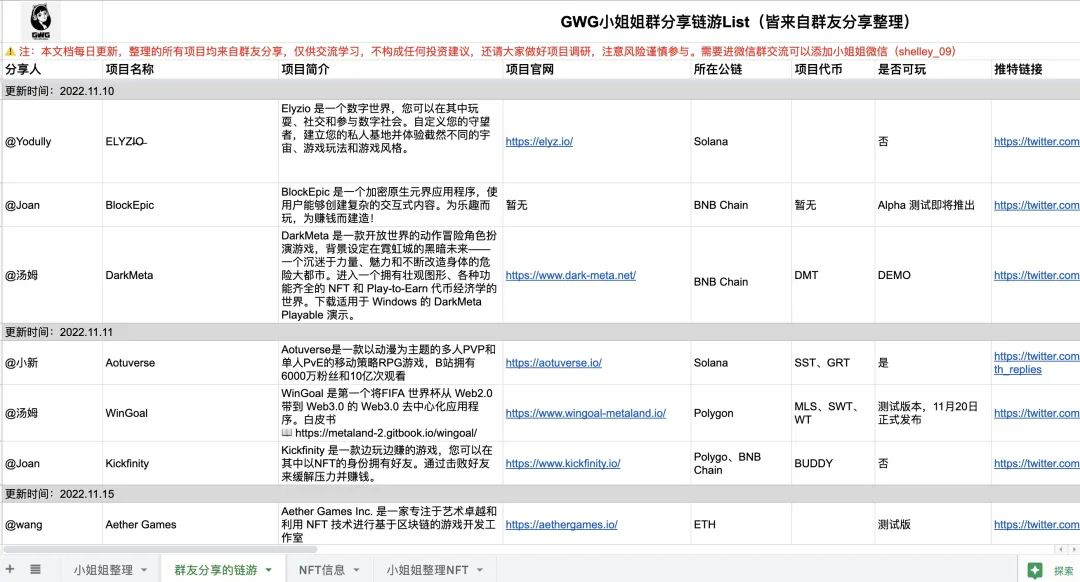The image size is (1080, 582).
Task: Select the sheet title GWG小姐姐群分享链游List
Action: pos(735,22)
